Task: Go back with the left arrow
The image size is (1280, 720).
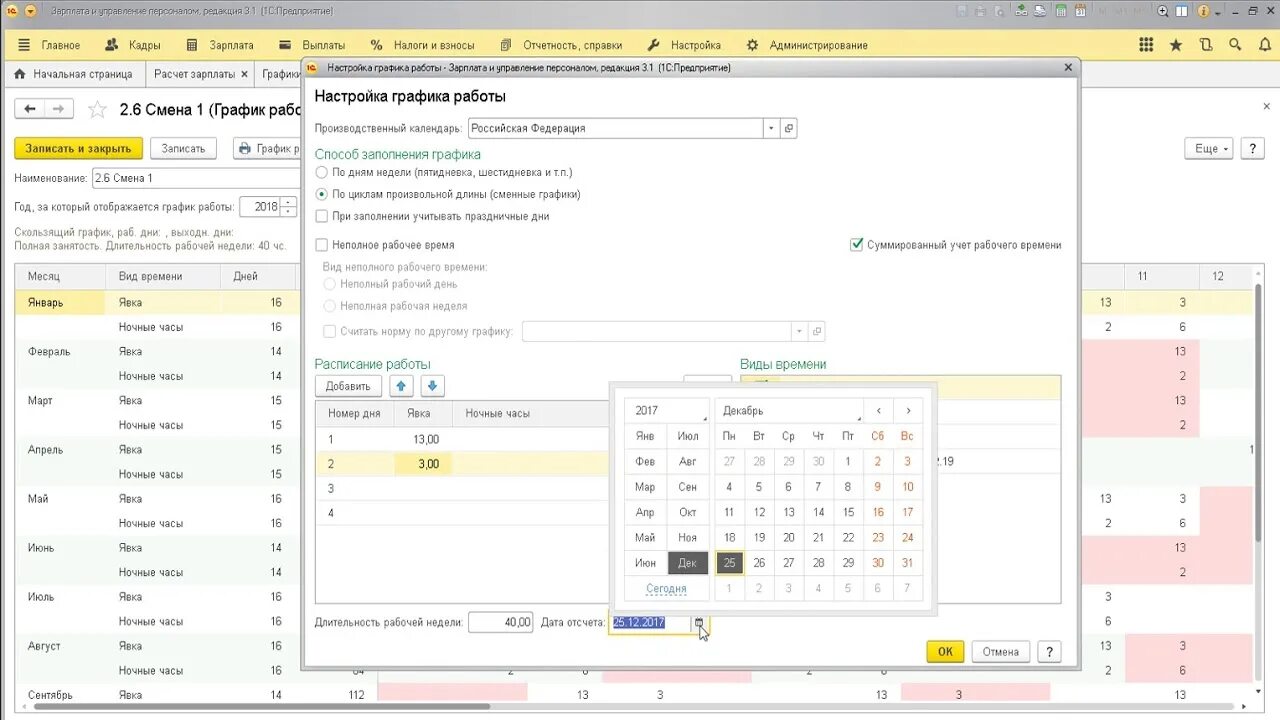Action: (30, 109)
